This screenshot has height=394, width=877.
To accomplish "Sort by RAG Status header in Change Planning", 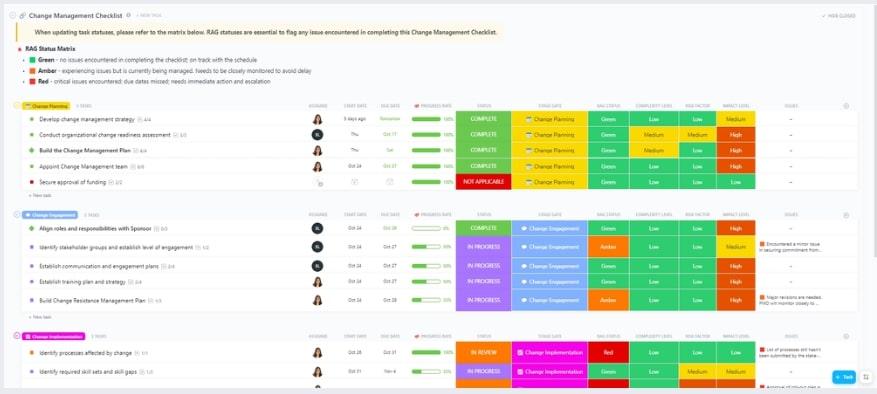I will pos(608,106).
